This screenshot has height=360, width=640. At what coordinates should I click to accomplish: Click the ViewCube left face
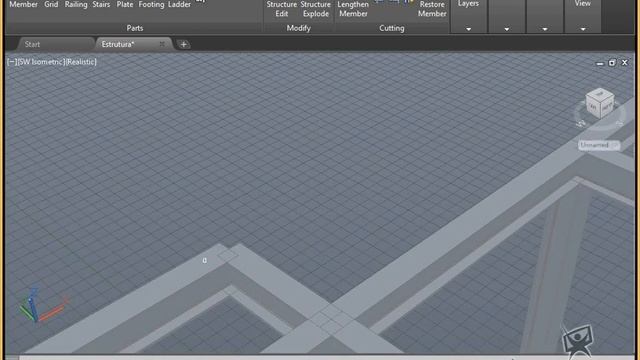point(593,108)
